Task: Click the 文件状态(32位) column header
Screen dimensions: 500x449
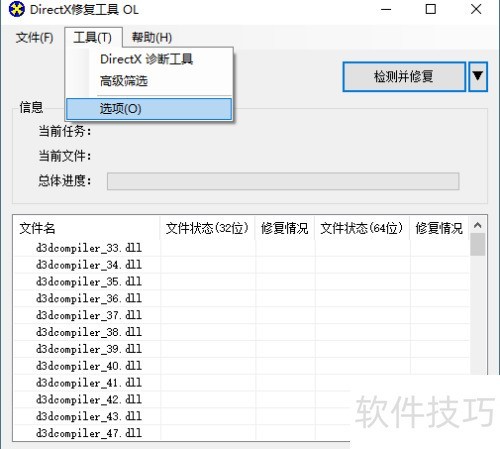Action: (207, 228)
